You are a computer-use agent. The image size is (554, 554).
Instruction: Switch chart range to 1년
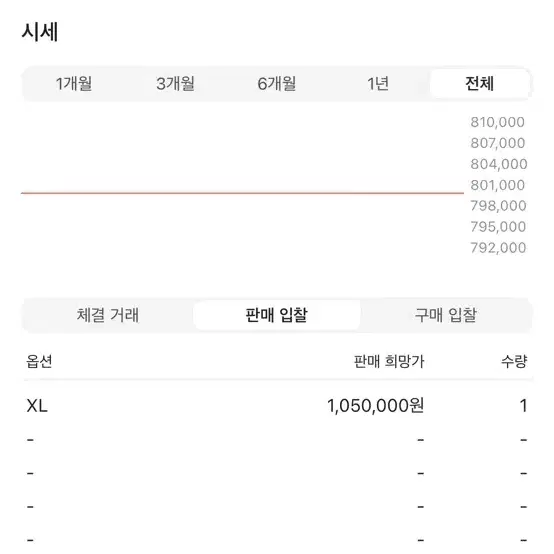click(x=378, y=84)
